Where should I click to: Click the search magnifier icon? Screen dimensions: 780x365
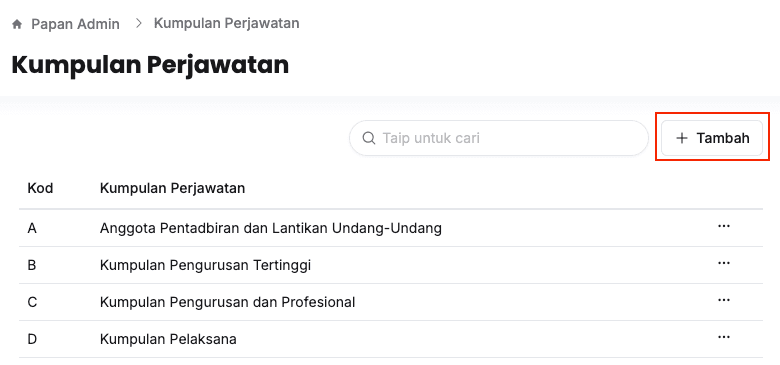(x=369, y=138)
